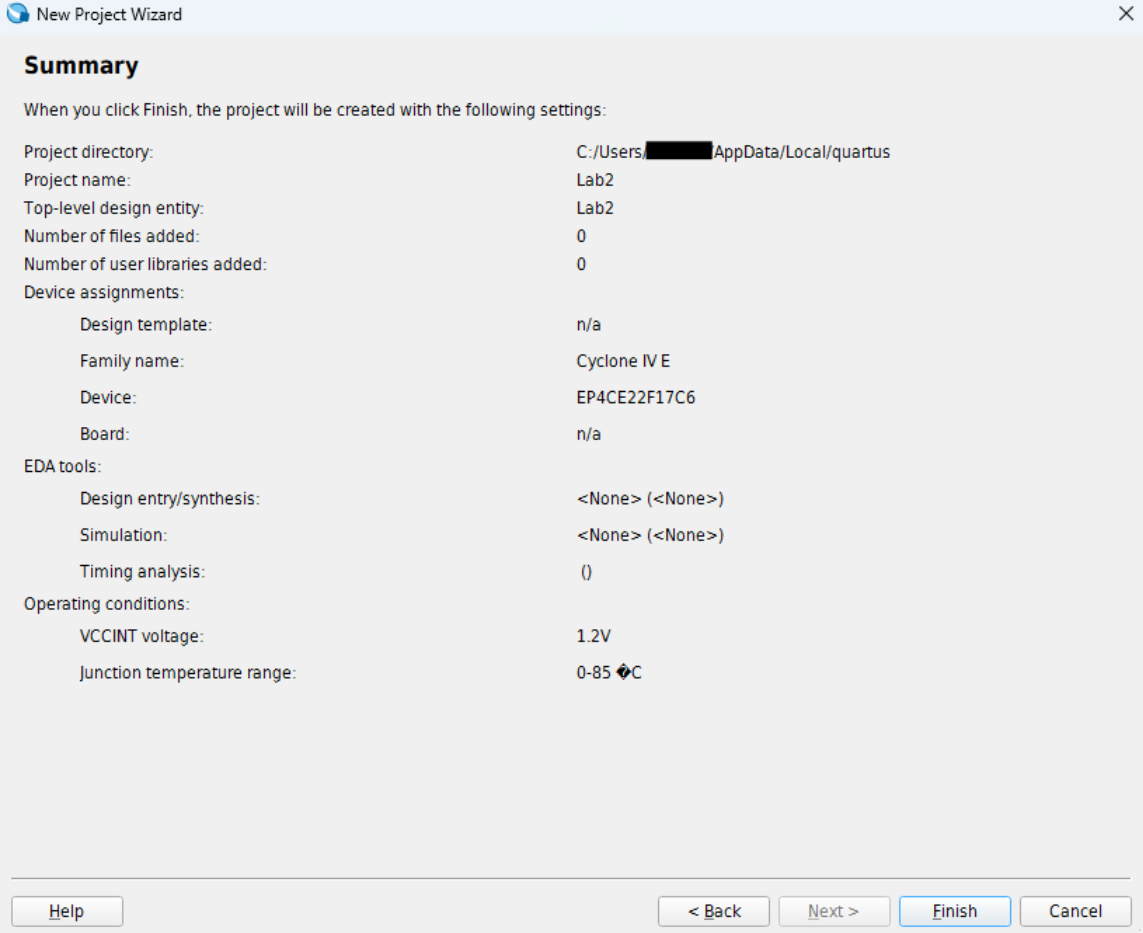
Task: Select the Summary heading
Action: click(81, 65)
